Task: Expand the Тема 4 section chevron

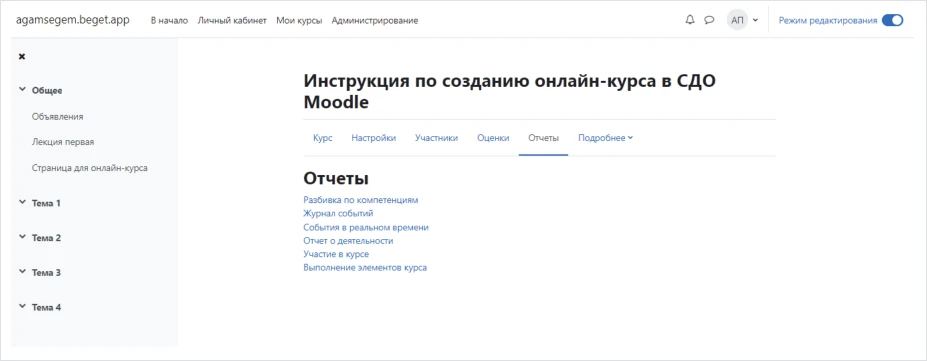Action: 22,307
